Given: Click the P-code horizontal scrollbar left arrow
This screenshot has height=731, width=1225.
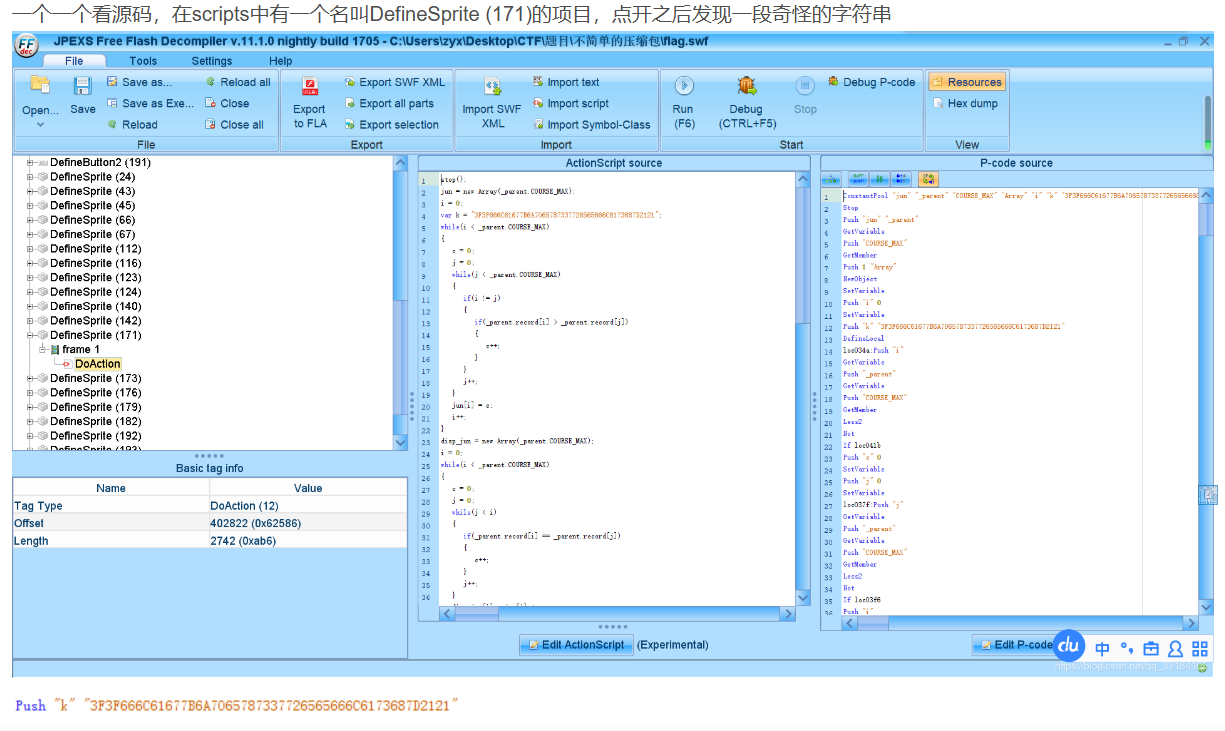Looking at the screenshot, I should [x=851, y=623].
